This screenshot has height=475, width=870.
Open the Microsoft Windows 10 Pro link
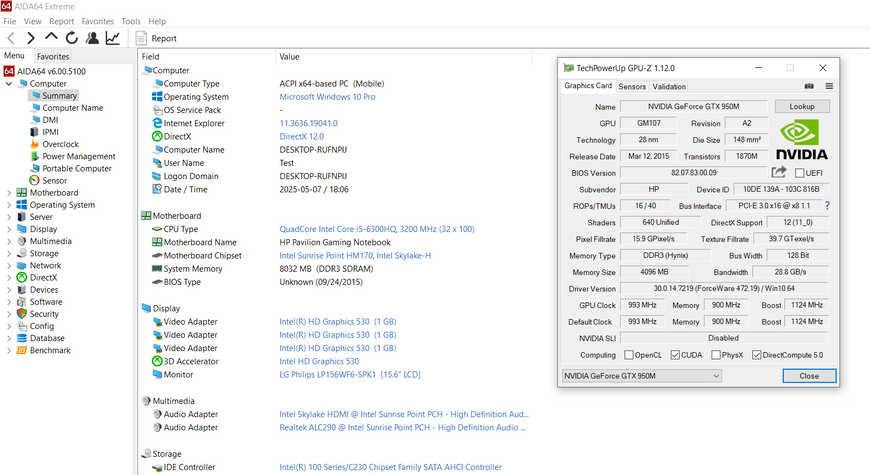click(x=327, y=97)
